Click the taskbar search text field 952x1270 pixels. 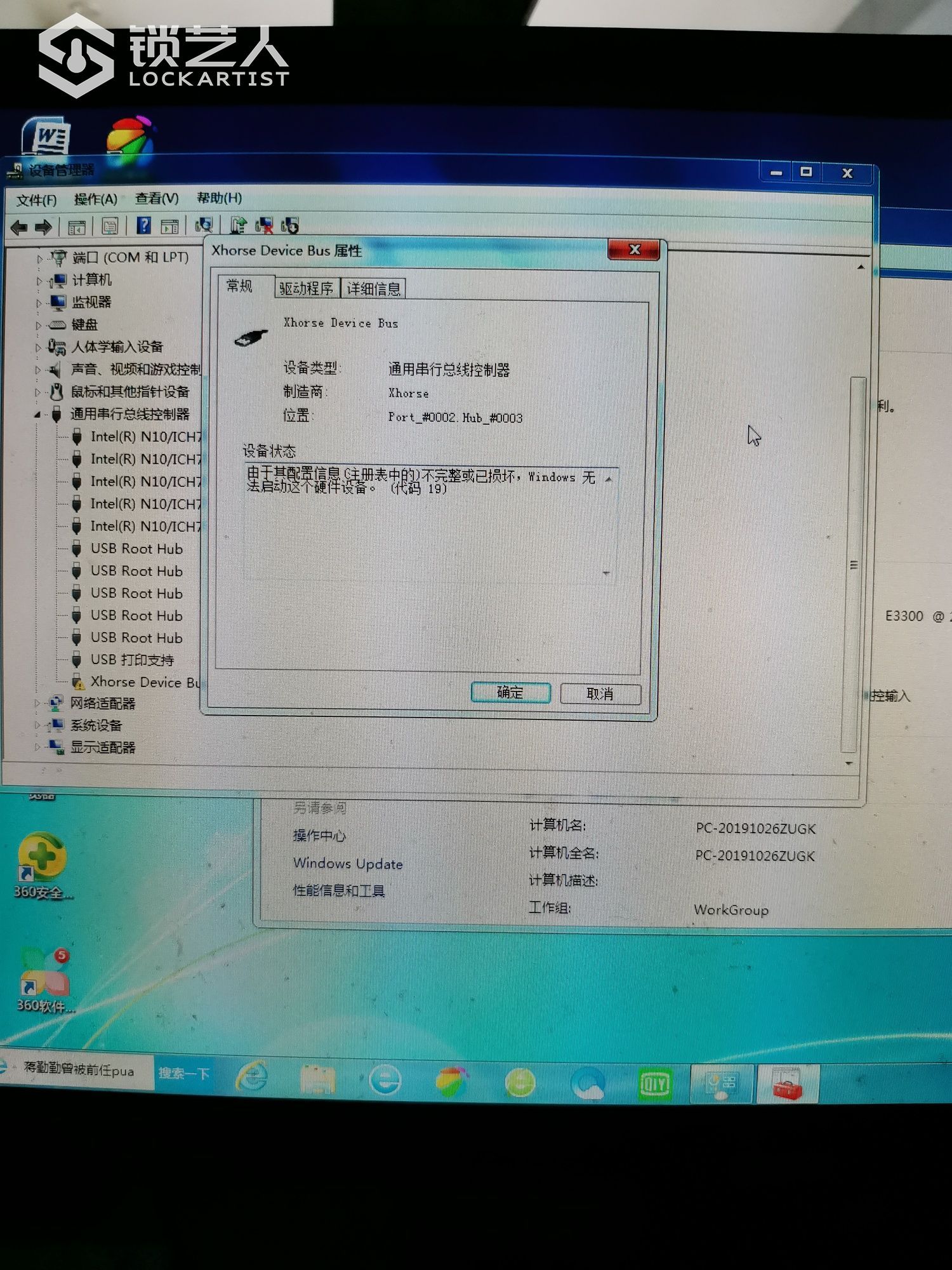click(79, 1071)
